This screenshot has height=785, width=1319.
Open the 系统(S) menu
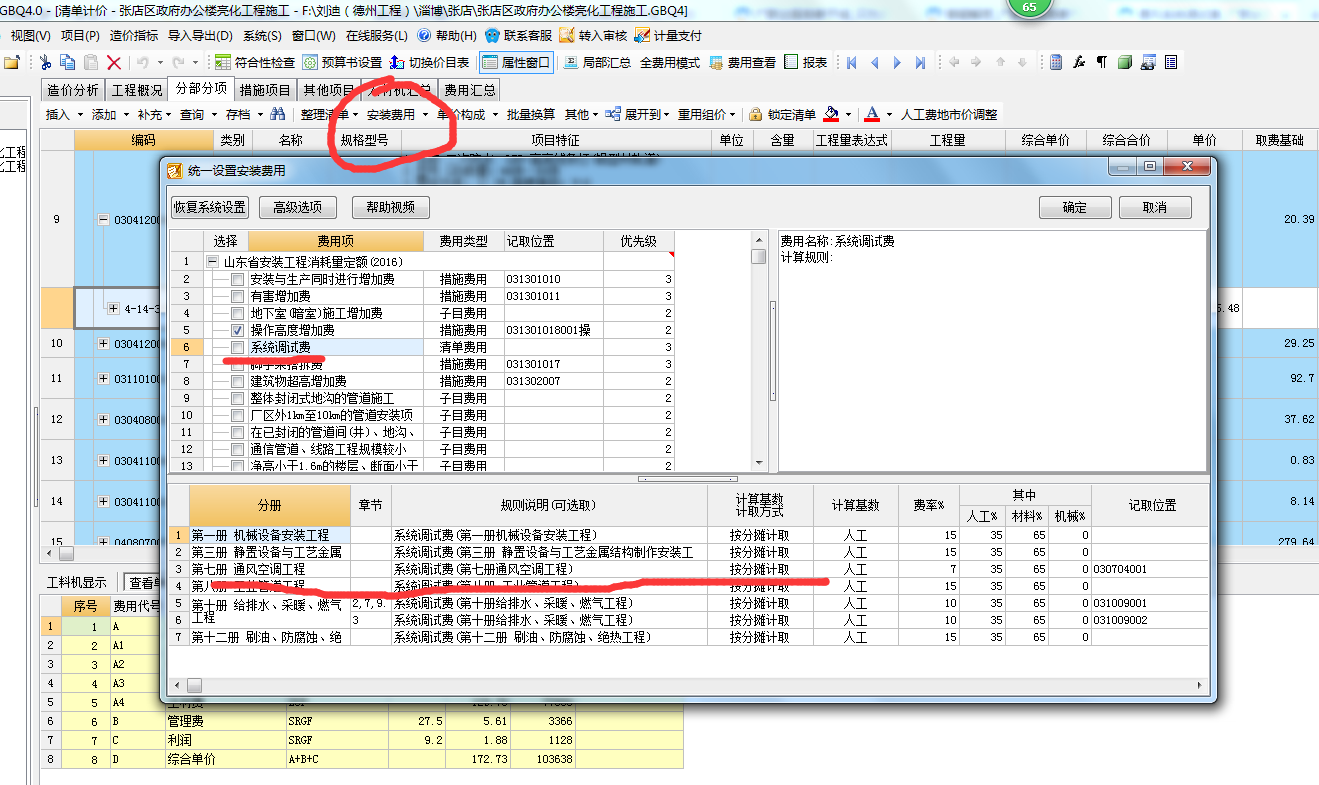[262, 35]
